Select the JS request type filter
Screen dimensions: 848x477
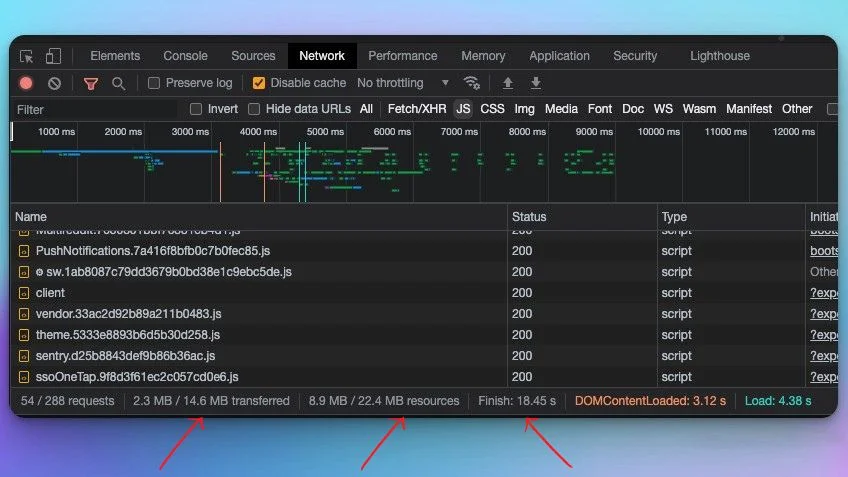463,109
